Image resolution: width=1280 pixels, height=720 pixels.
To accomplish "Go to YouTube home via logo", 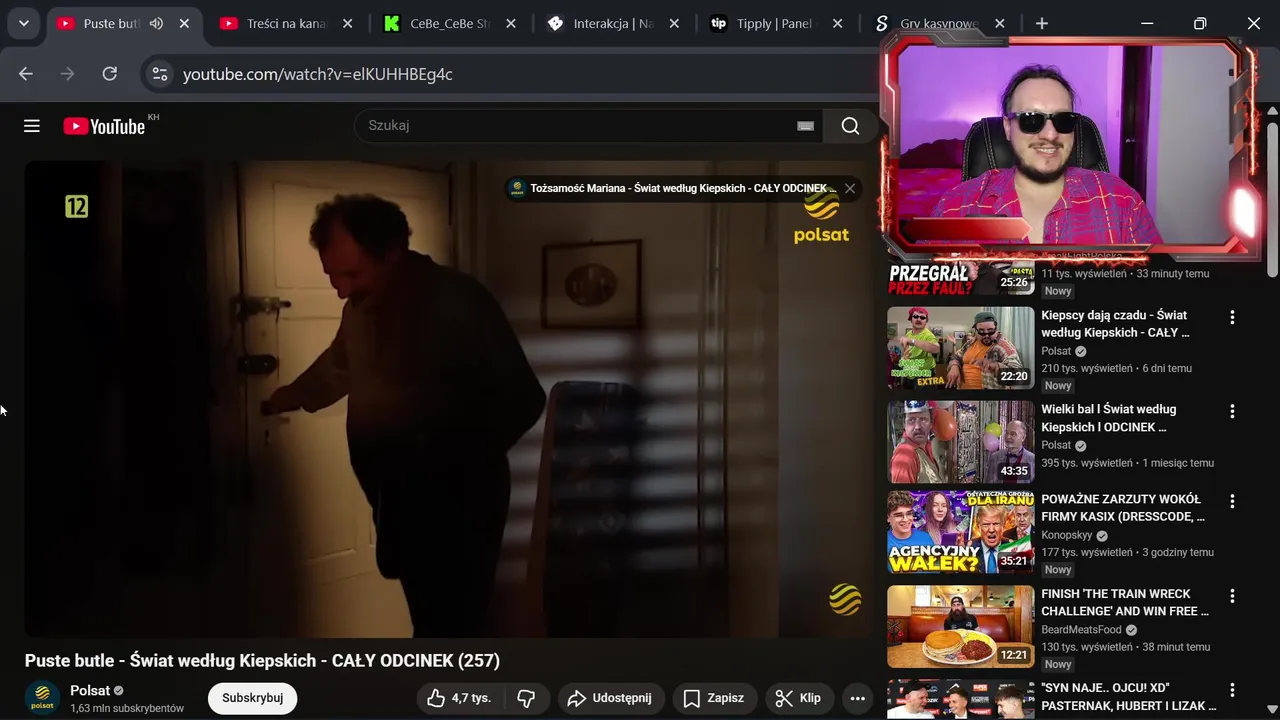I will 104,126.
